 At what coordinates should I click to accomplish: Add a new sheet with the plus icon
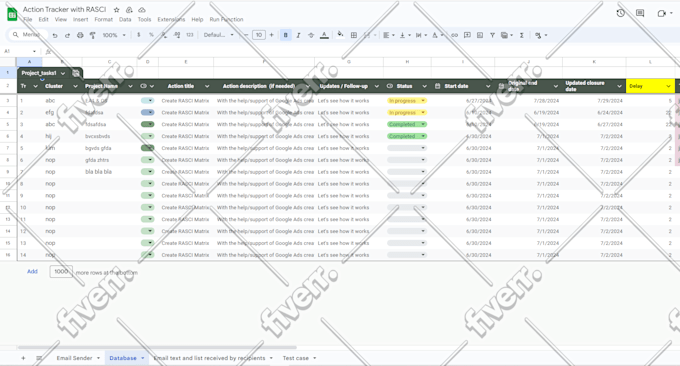(x=23, y=358)
